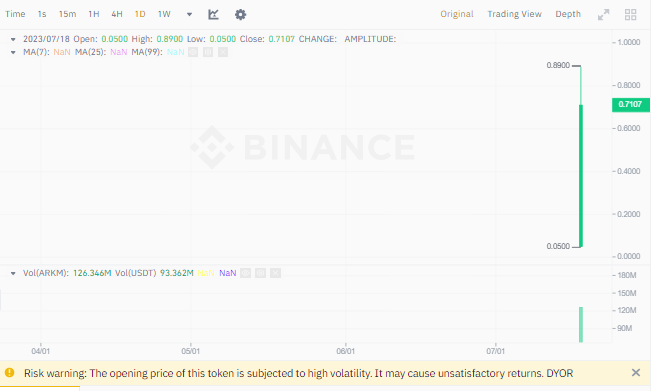Hide the Vol indicator via eye icon
The image size is (651, 391).
click(245, 273)
